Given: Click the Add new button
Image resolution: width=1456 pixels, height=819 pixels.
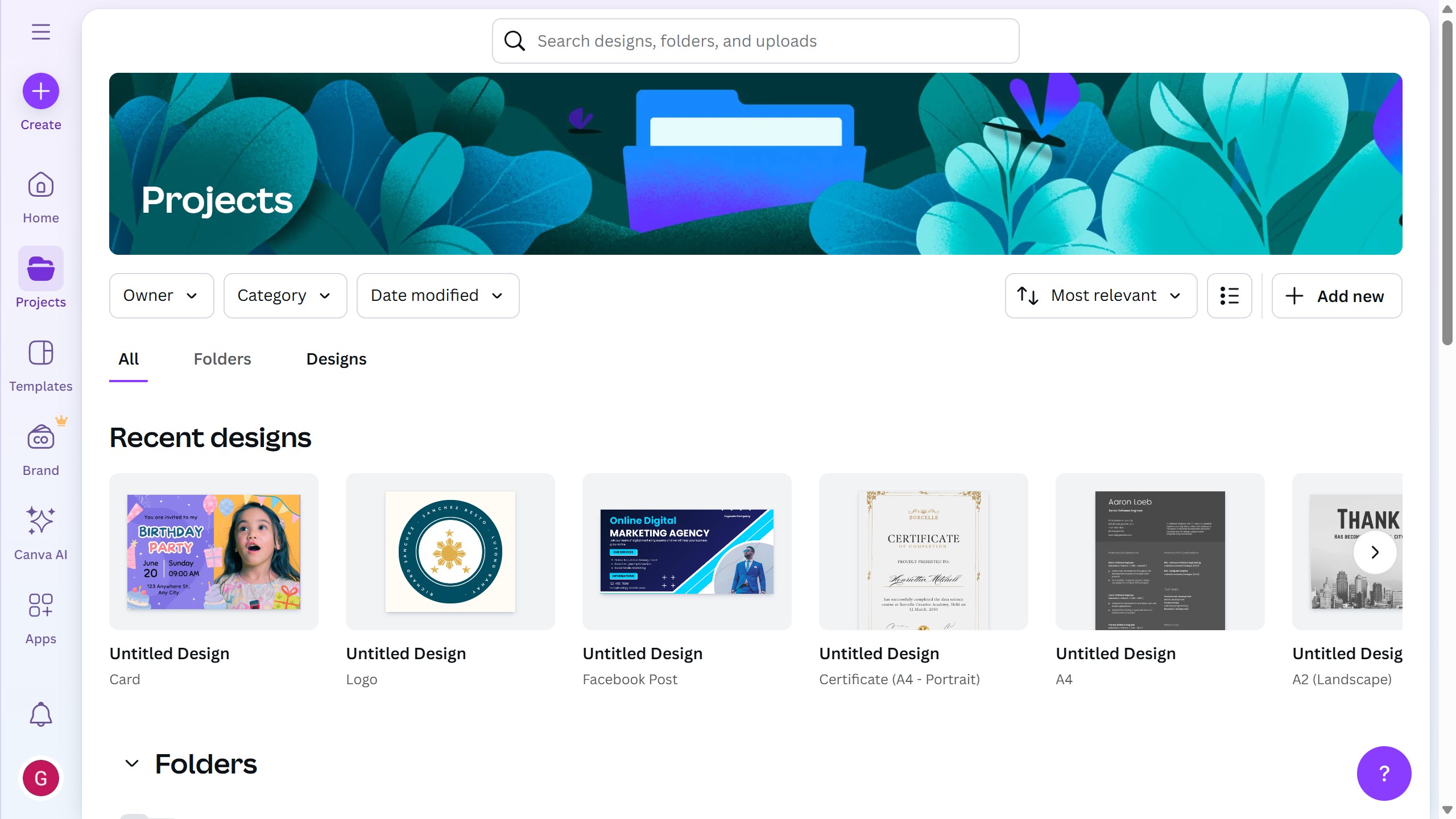Looking at the screenshot, I should tap(1336, 296).
